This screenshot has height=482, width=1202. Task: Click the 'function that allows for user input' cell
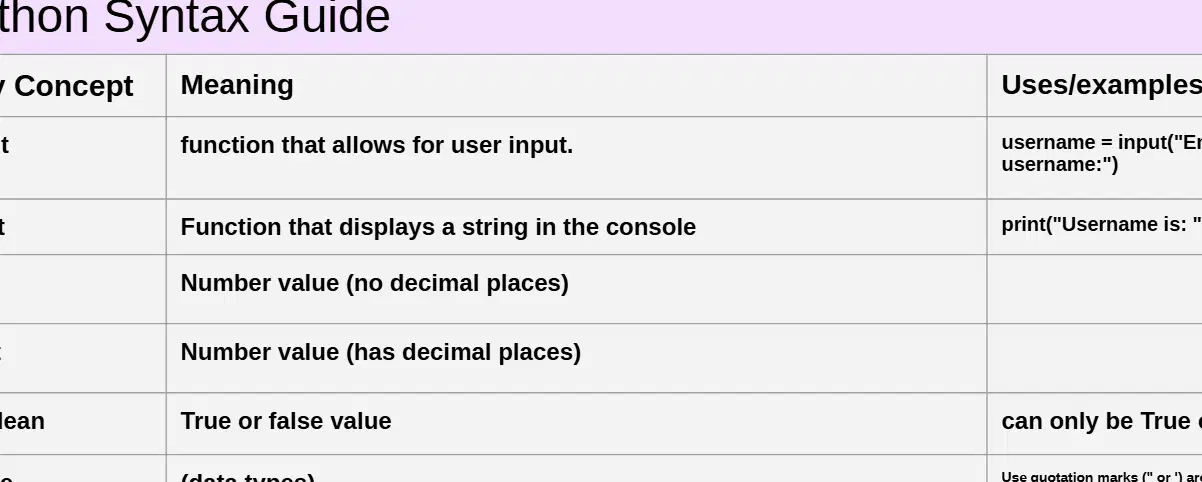click(x=576, y=158)
